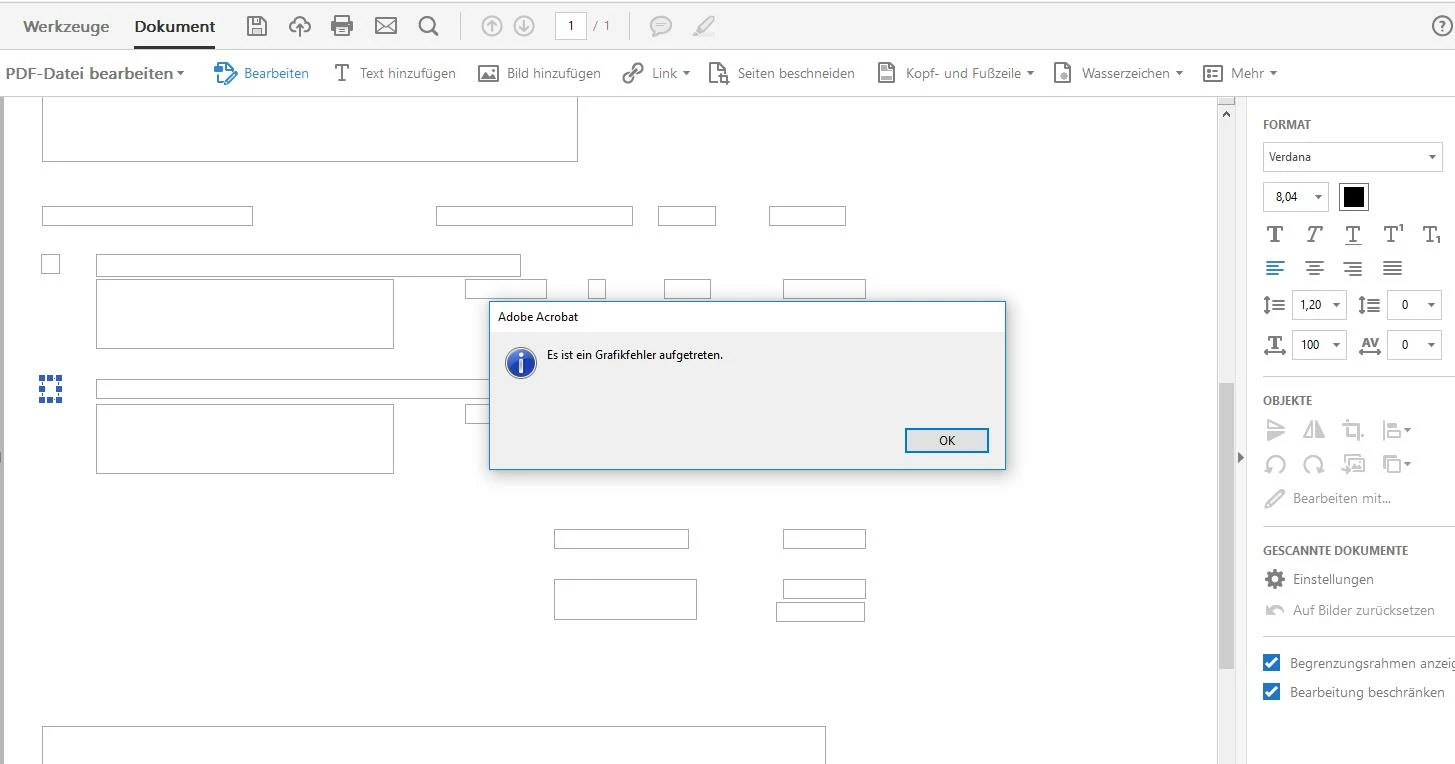The width and height of the screenshot is (1455, 764).
Task: Open the Wasserzeichen dropdown
Action: [x=1118, y=73]
